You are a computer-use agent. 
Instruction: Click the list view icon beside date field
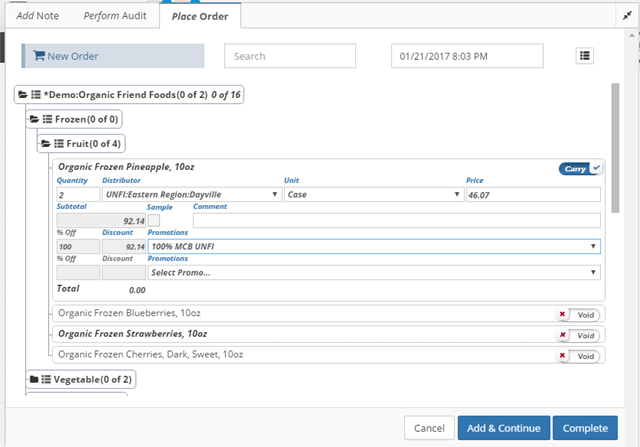coord(585,56)
